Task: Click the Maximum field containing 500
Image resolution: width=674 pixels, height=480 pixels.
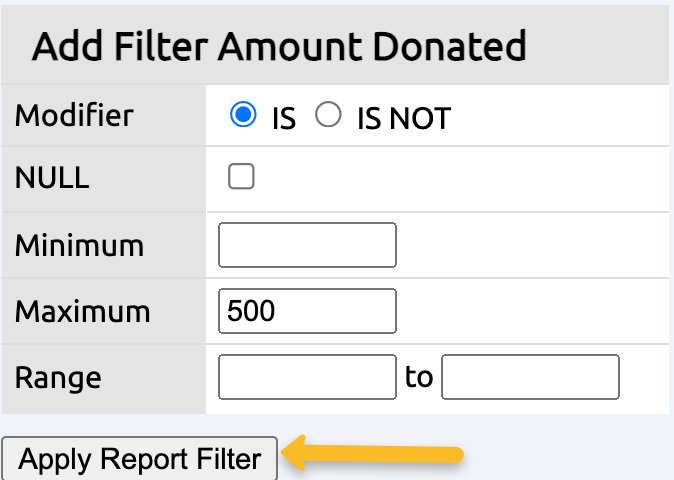Action: pos(307,311)
